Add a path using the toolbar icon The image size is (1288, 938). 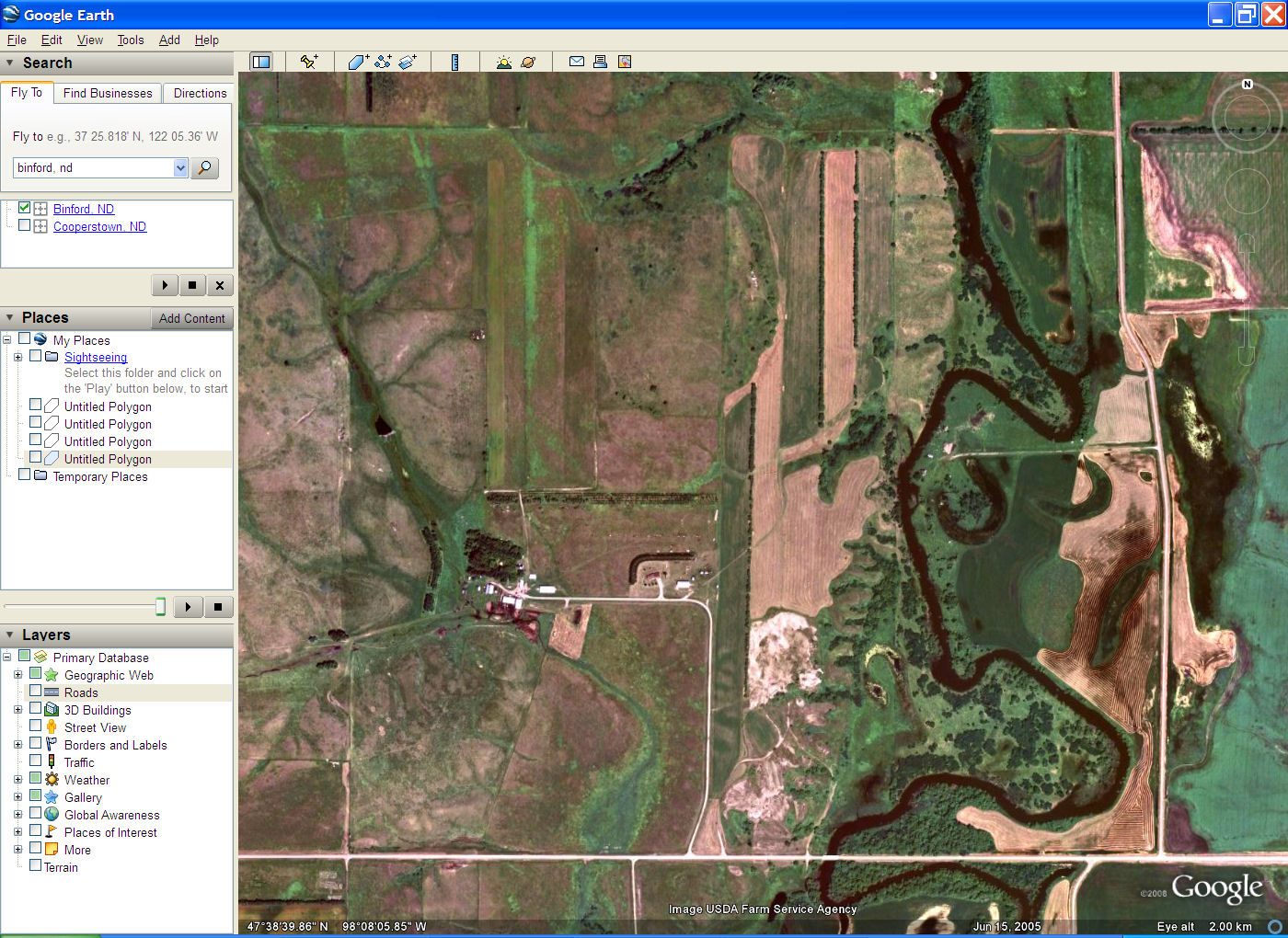(x=383, y=62)
